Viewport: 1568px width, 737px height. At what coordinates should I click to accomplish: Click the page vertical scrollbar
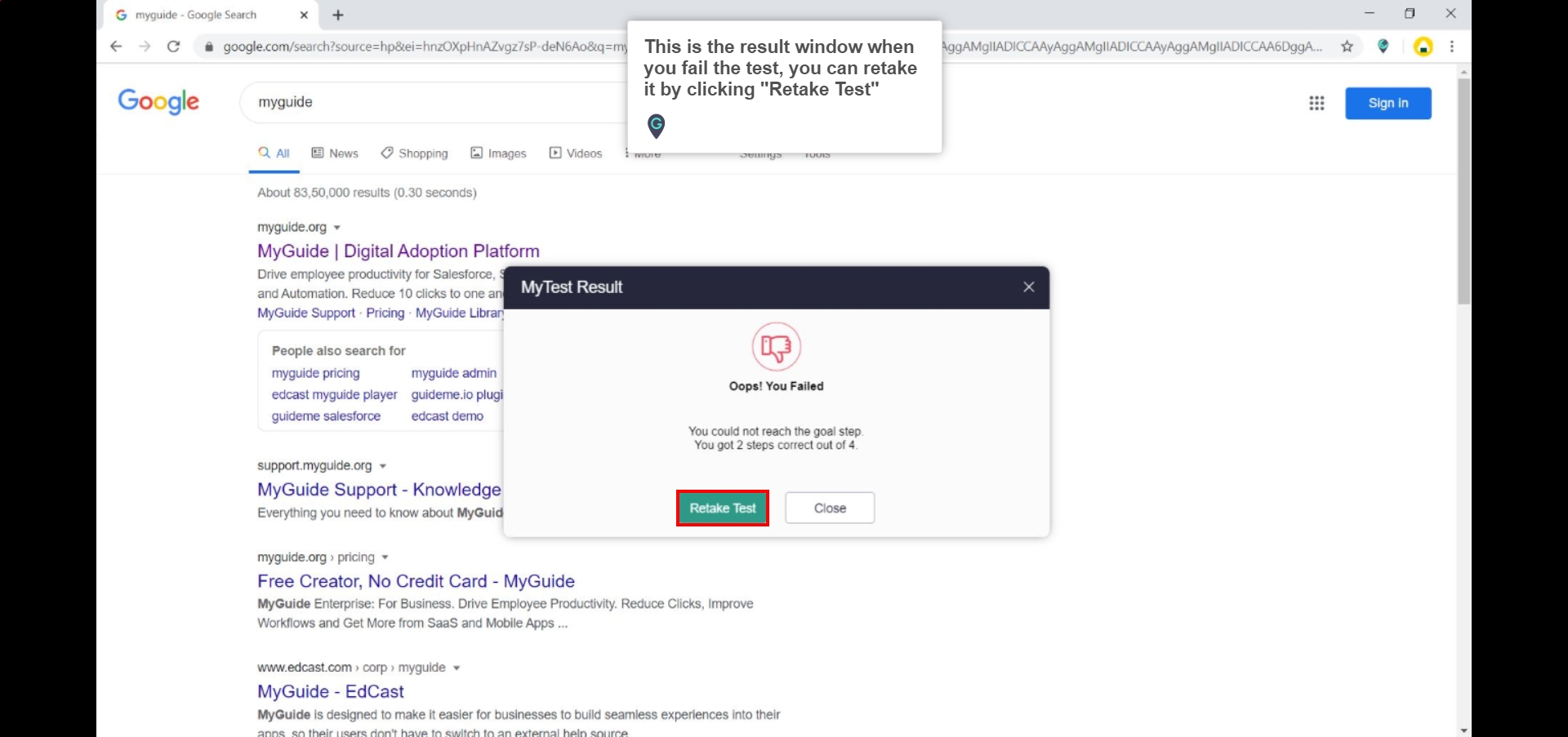point(1463,192)
